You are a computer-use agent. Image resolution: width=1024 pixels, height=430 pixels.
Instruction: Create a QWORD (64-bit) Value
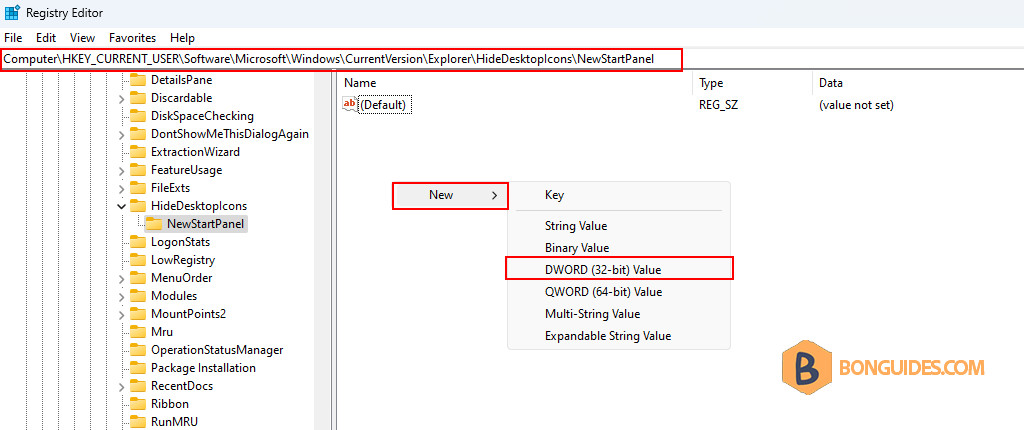pos(619,291)
